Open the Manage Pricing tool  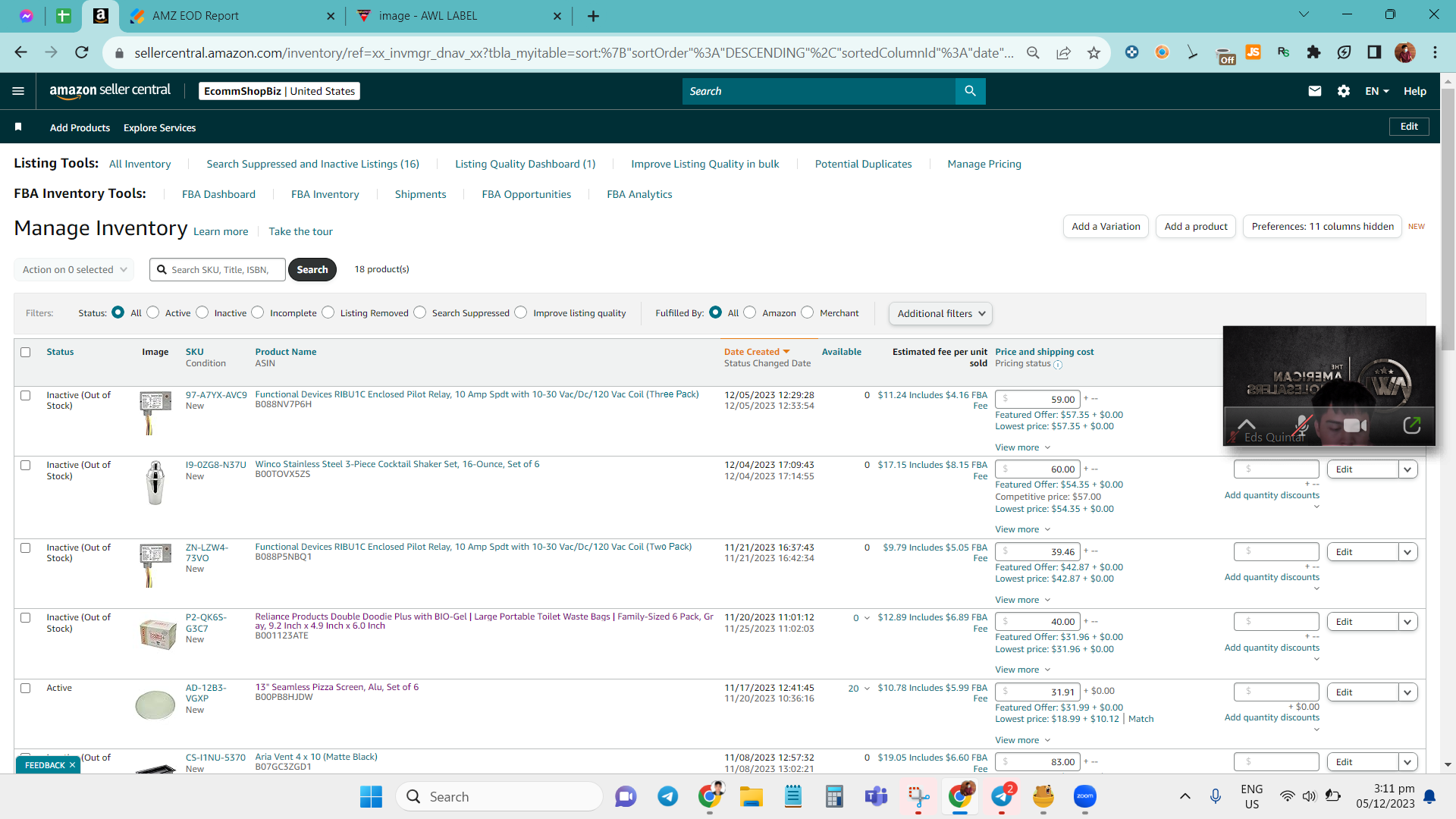point(984,164)
